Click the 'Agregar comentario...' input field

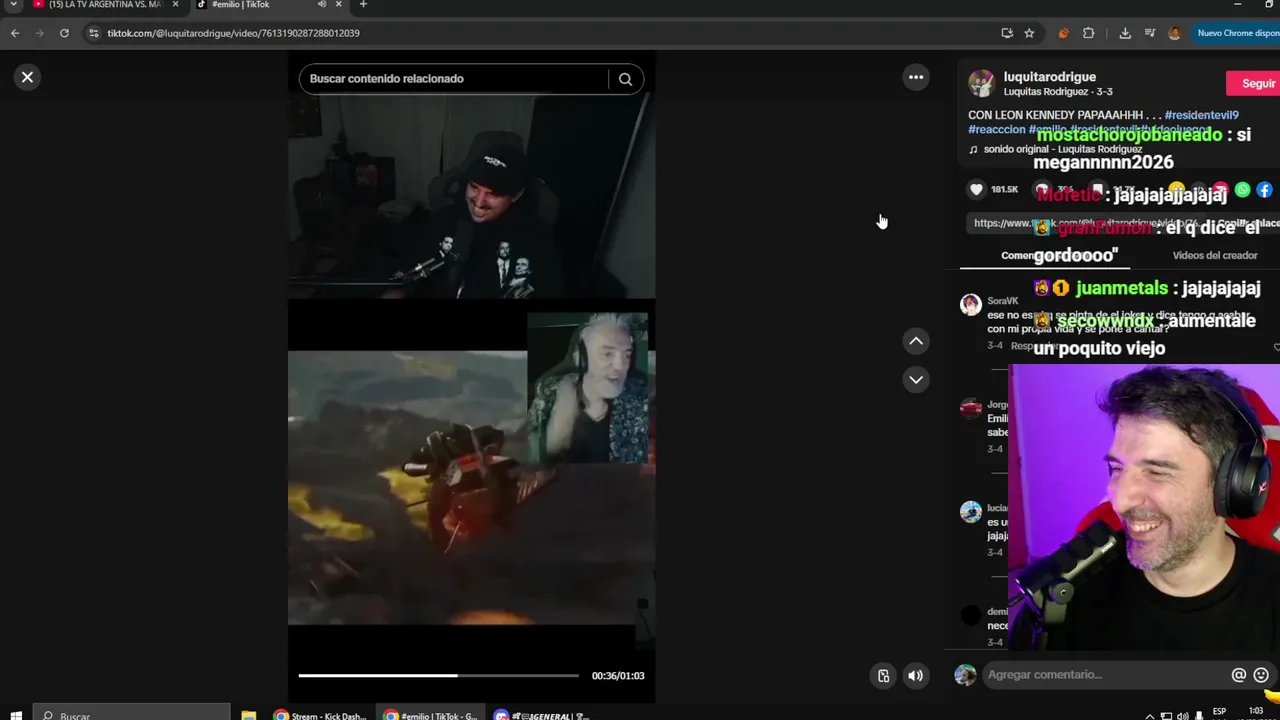point(1105,675)
